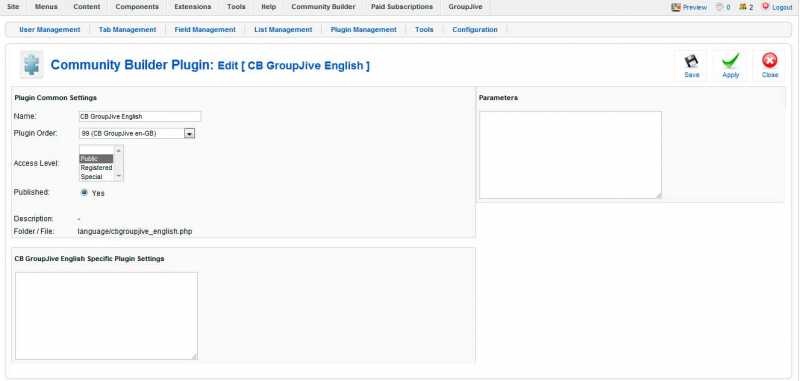Select Registered in Access Level list
Viewport: 800px width, 381px height.
96,167
